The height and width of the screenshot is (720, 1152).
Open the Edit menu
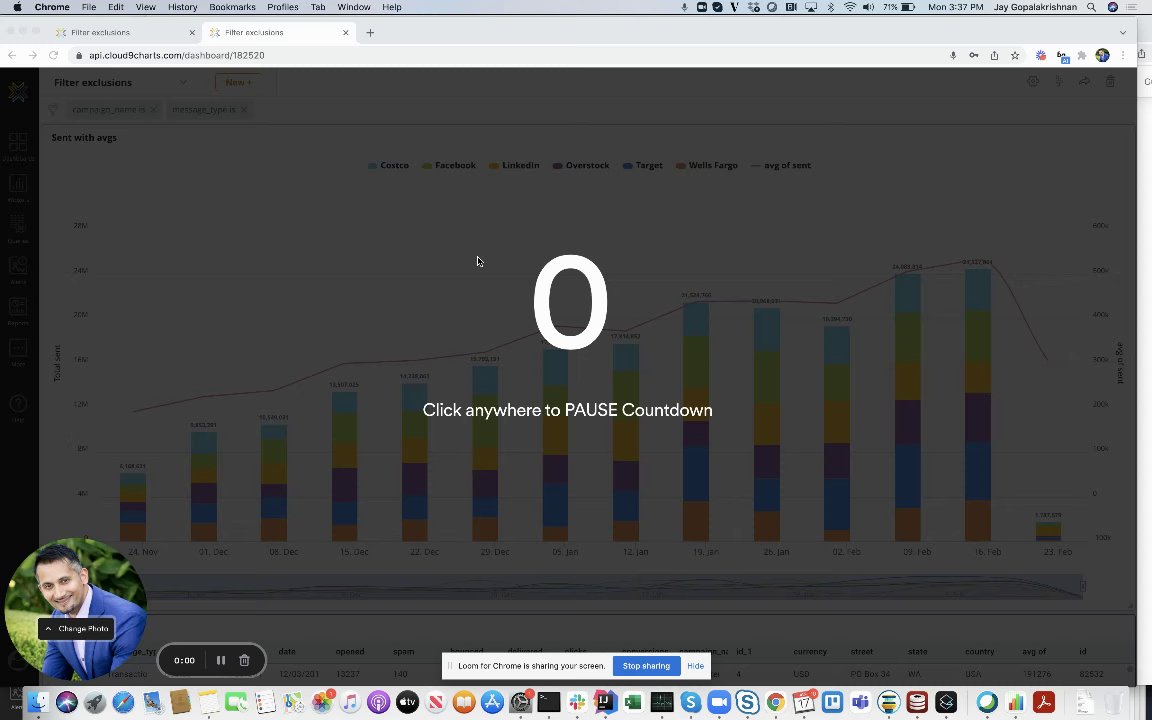point(116,7)
